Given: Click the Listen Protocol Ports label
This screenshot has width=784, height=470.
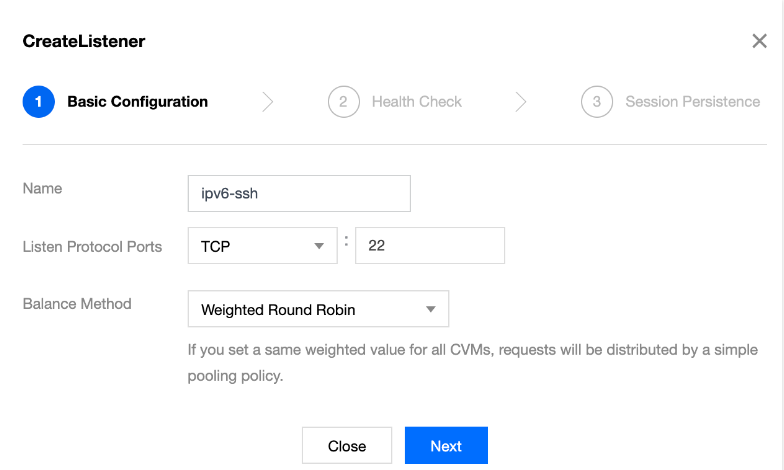Looking at the screenshot, I should tap(92, 246).
